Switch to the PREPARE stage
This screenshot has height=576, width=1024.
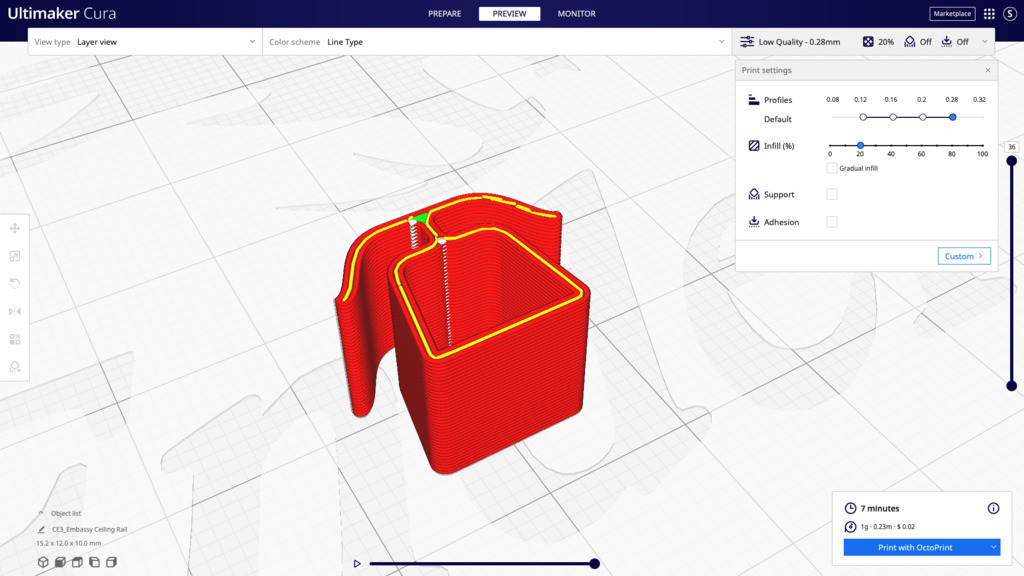click(x=445, y=14)
